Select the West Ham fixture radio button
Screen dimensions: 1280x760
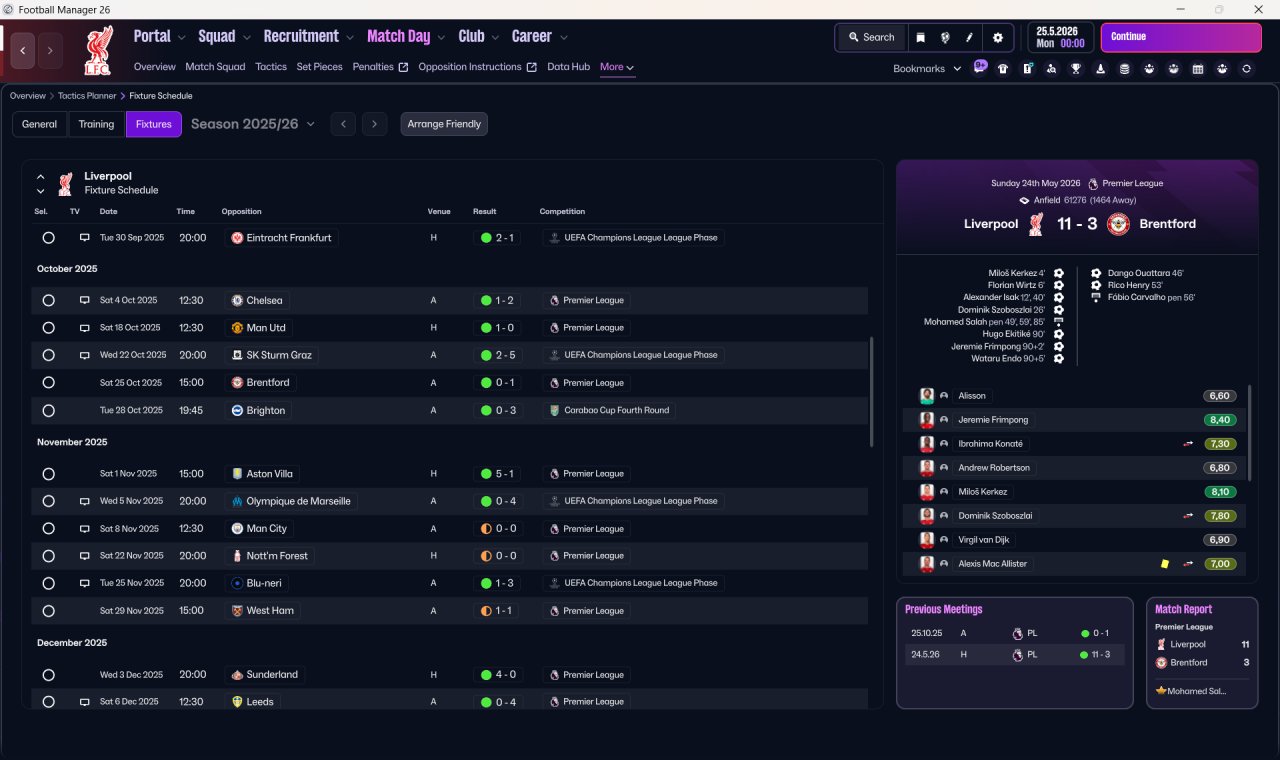click(x=48, y=611)
